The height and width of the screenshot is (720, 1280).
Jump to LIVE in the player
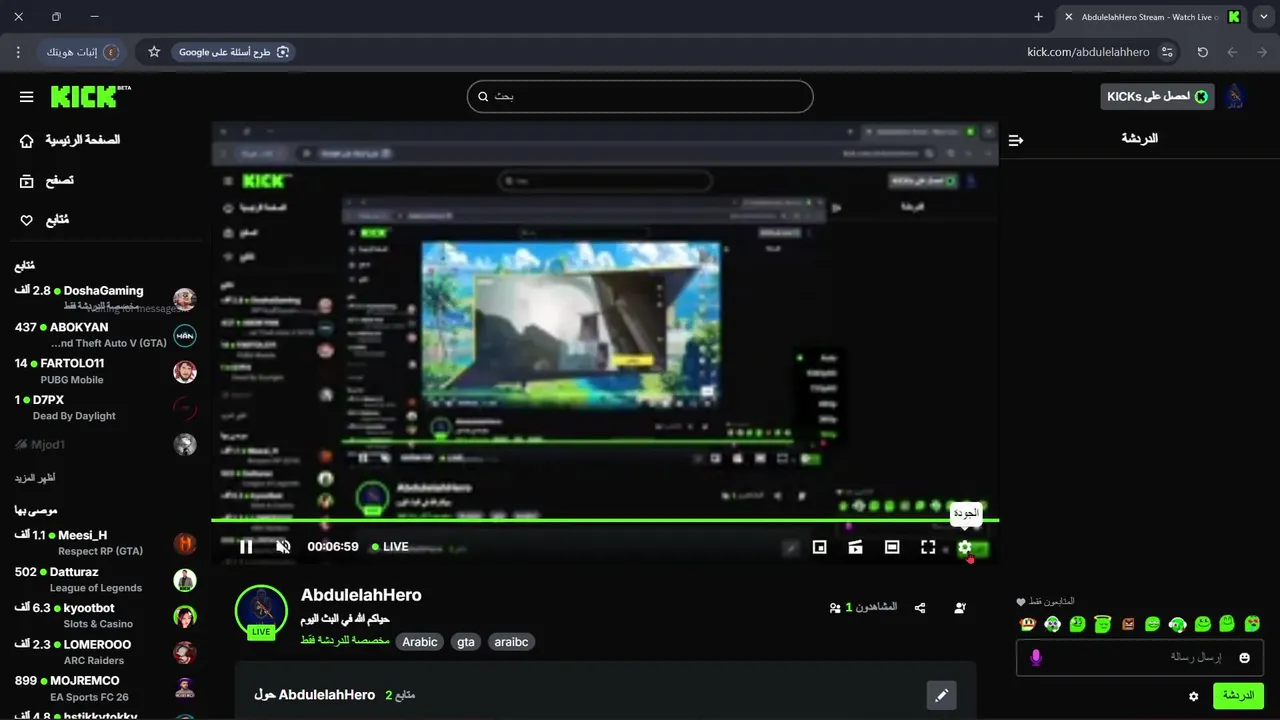click(390, 547)
